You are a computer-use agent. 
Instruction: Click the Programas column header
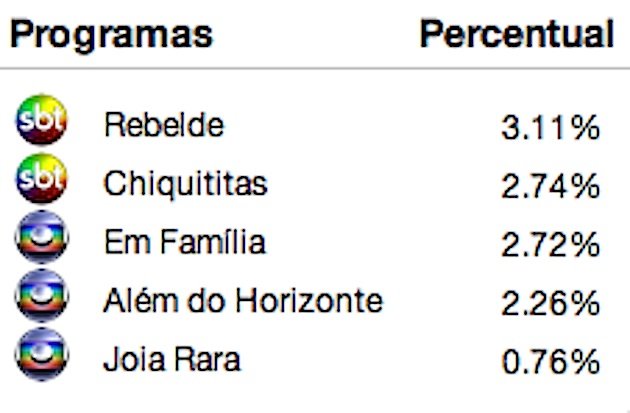(x=111, y=35)
